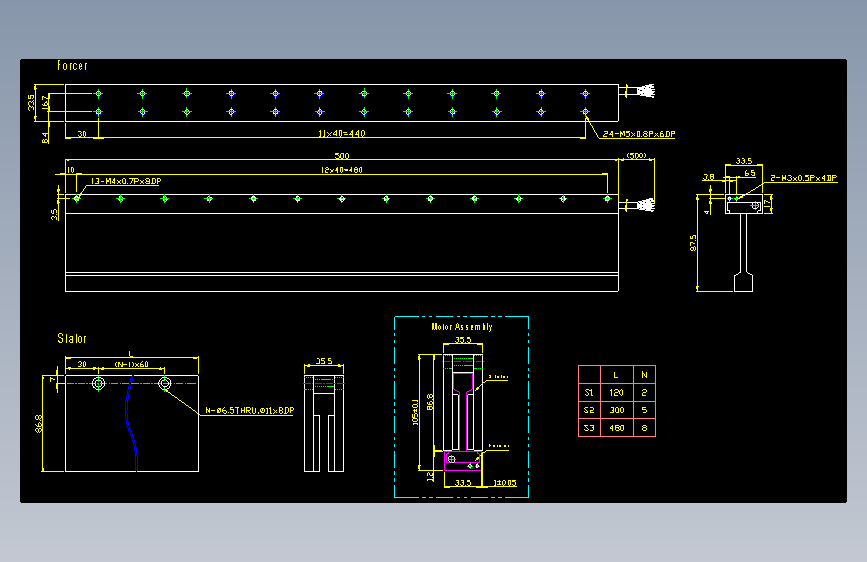Click the "6.5" dimension in end view

point(750,173)
